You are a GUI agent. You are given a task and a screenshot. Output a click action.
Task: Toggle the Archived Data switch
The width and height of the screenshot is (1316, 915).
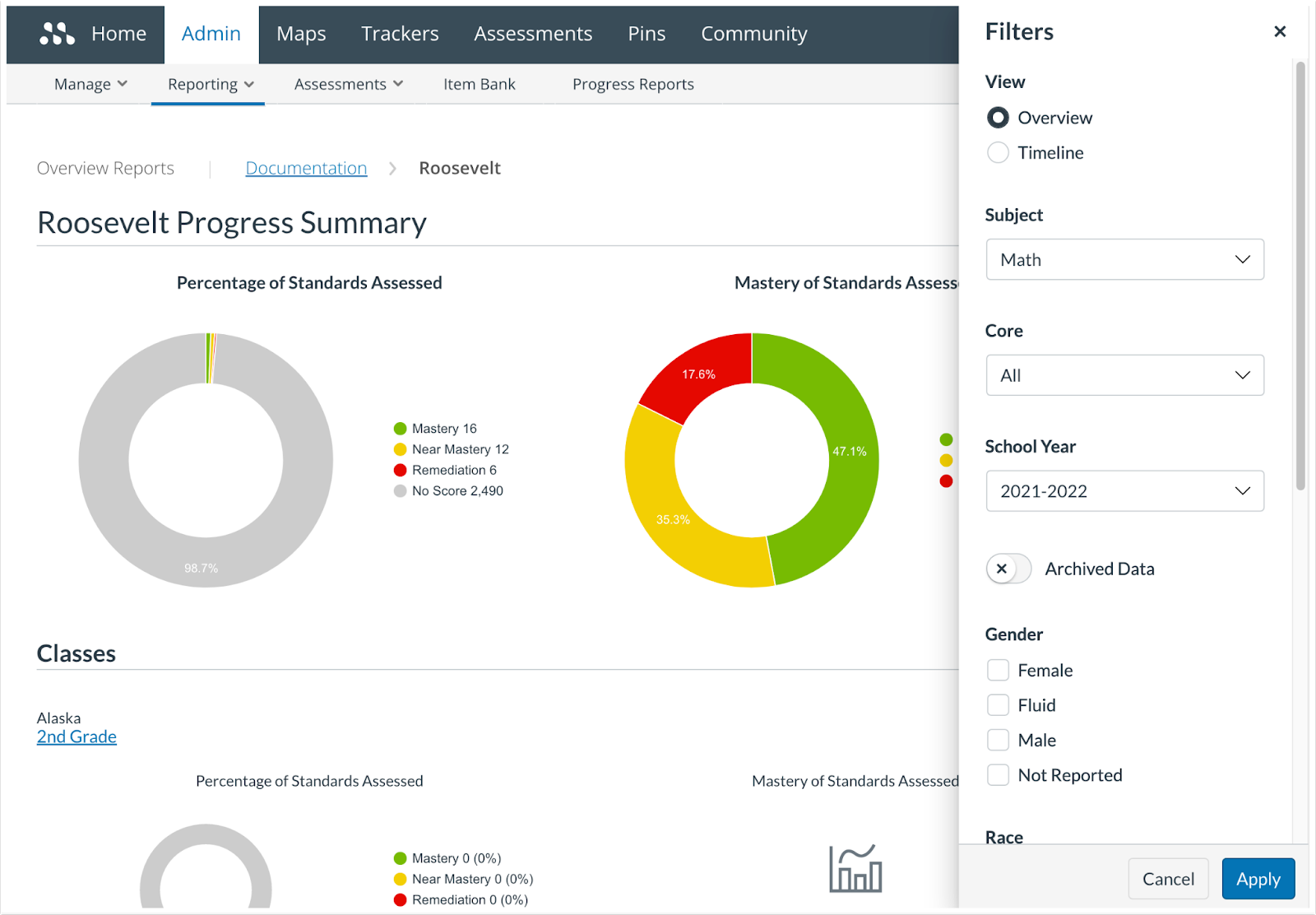(1008, 569)
